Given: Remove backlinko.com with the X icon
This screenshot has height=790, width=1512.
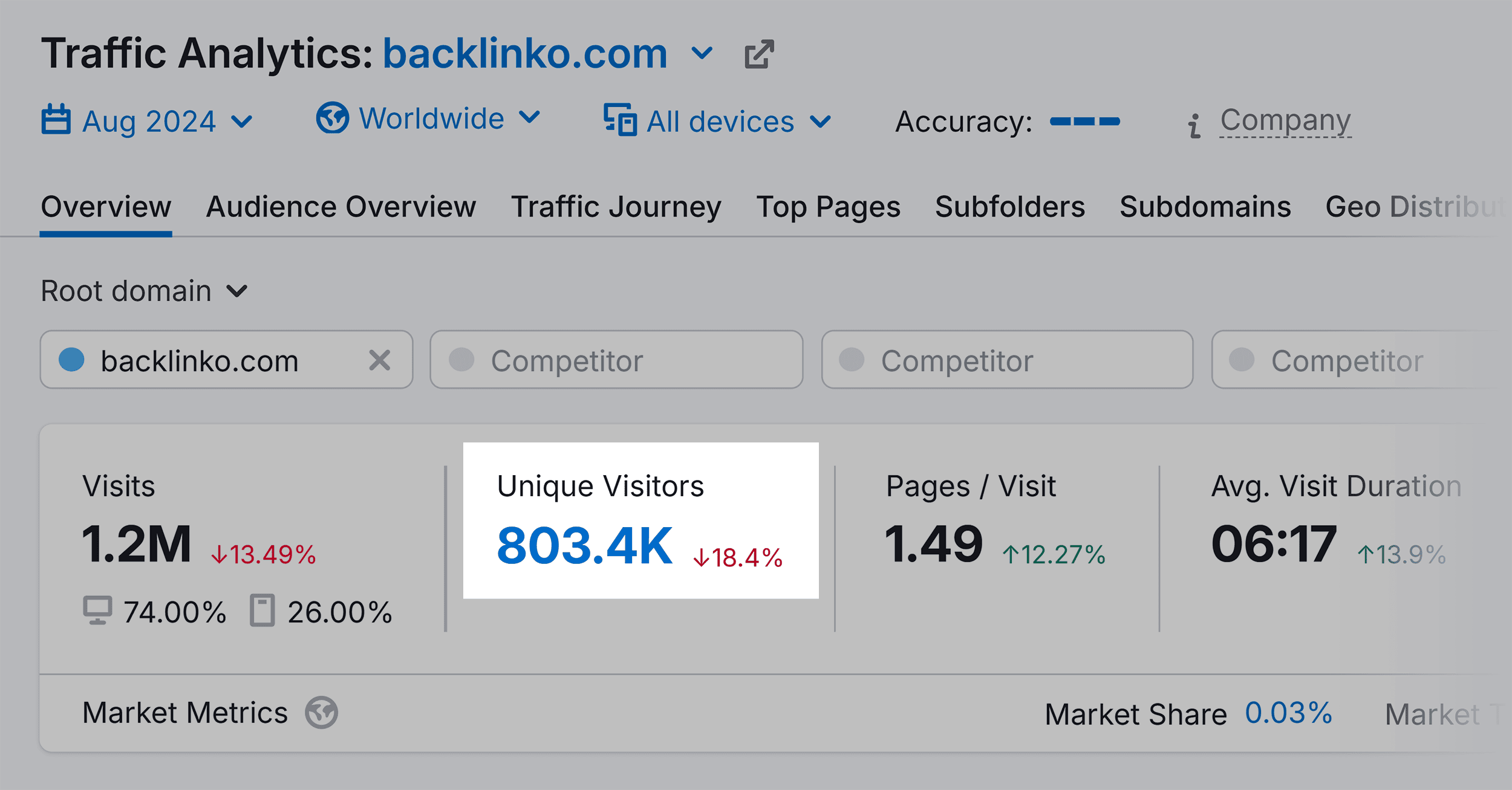Looking at the screenshot, I should (380, 360).
